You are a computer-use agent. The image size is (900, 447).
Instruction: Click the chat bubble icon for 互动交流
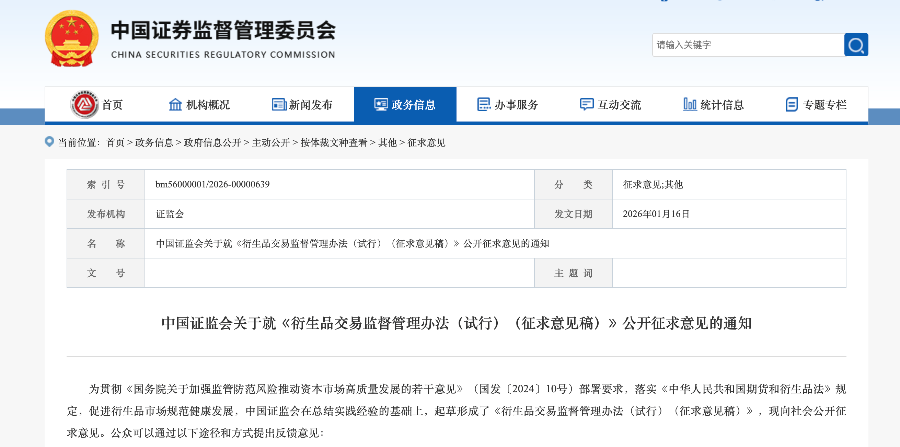(x=587, y=104)
